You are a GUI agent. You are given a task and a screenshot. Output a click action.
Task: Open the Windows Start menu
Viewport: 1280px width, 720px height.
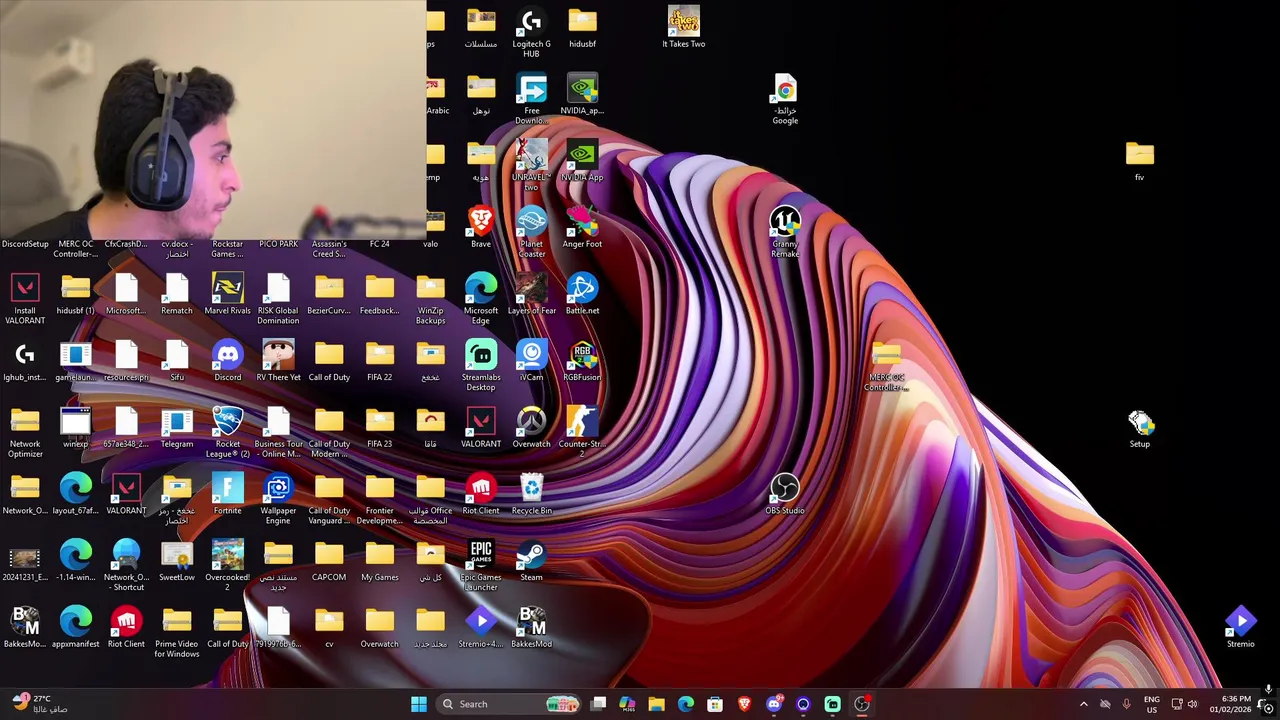pyautogui.click(x=419, y=704)
